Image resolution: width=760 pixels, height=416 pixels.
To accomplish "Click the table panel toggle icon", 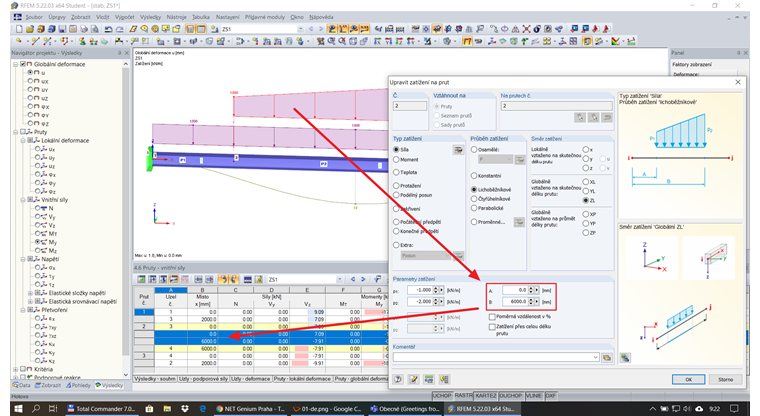I will (x=201, y=29).
